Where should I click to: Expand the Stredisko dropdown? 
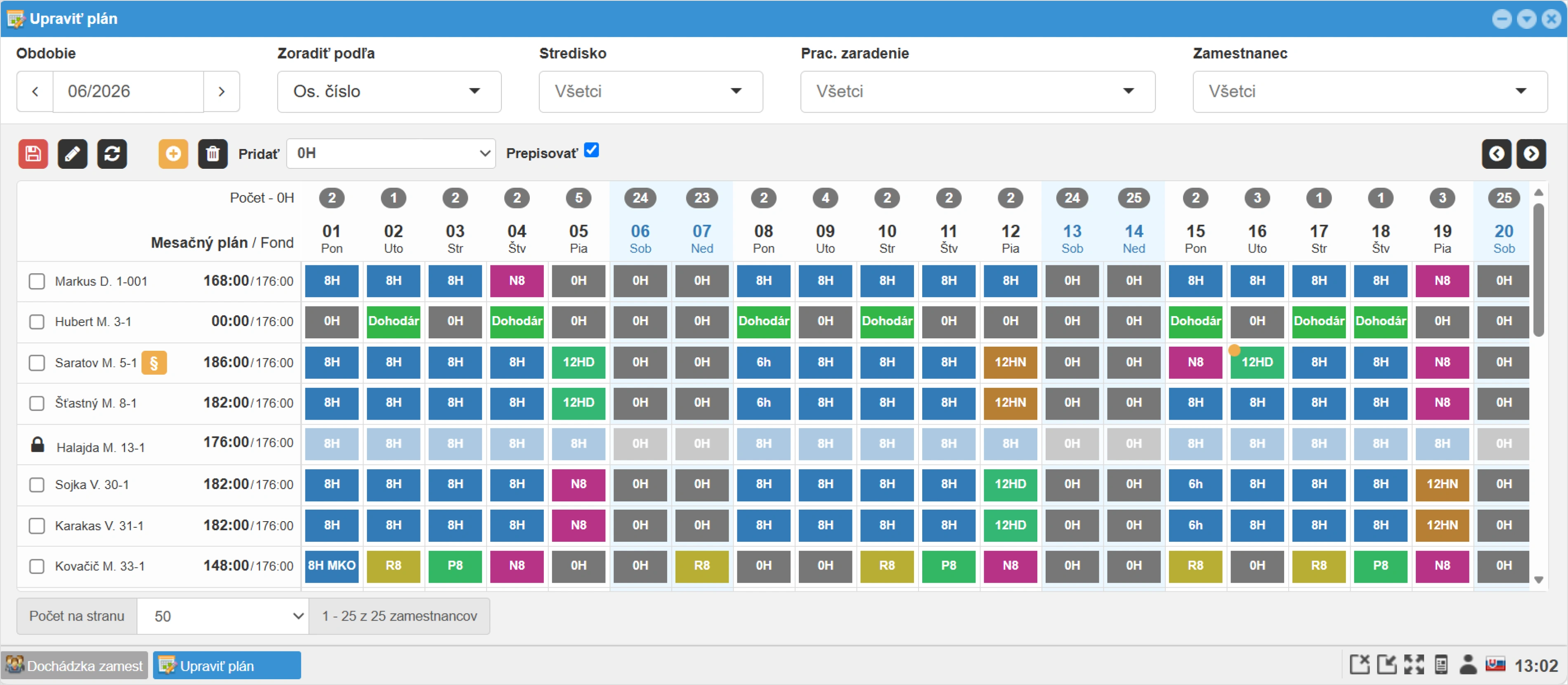click(x=651, y=91)
